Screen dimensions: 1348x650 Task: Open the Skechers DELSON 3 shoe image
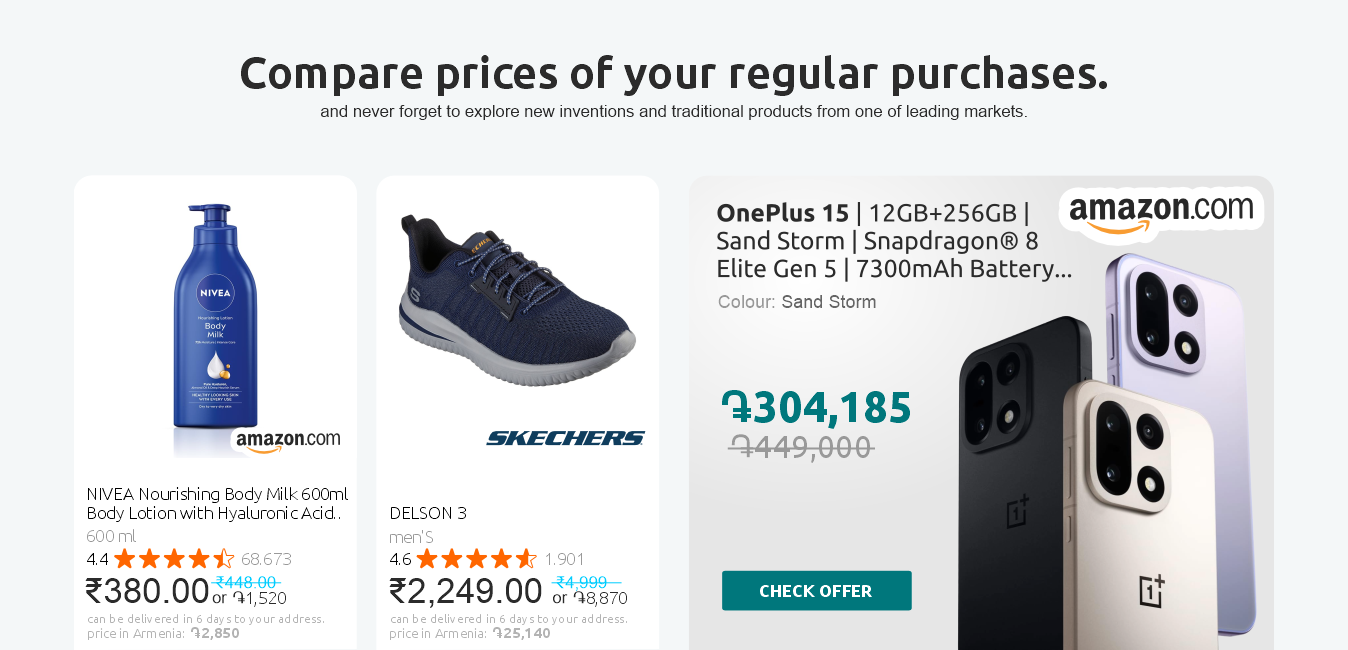[516, 300]
